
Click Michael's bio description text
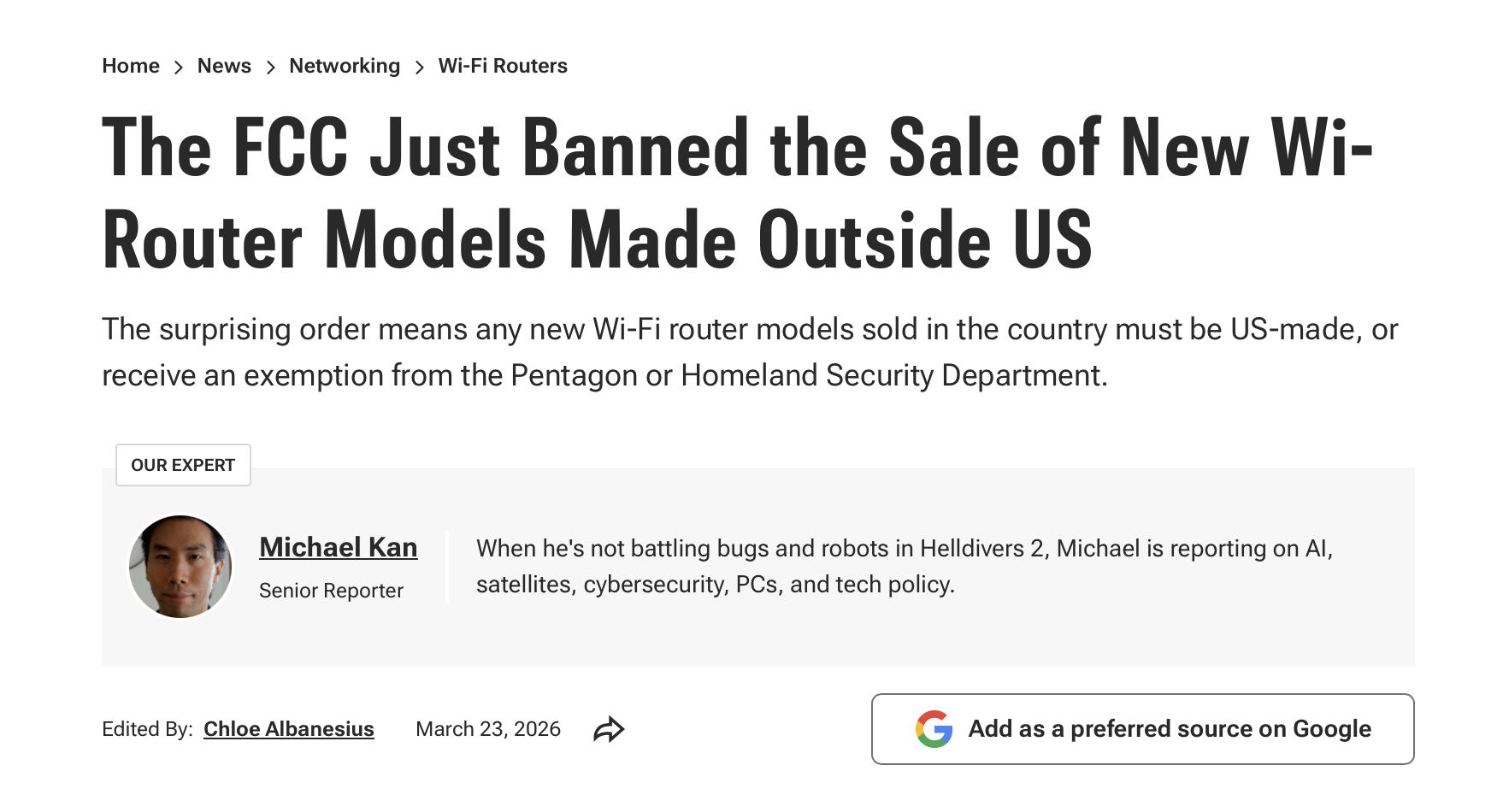pyautogui.click(x=855, y=566)
